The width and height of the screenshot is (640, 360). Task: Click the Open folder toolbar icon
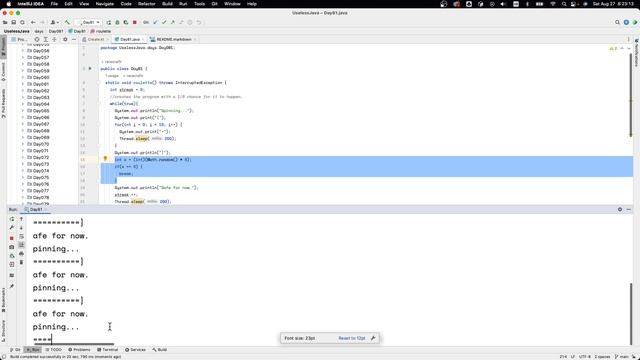(5, 22)
